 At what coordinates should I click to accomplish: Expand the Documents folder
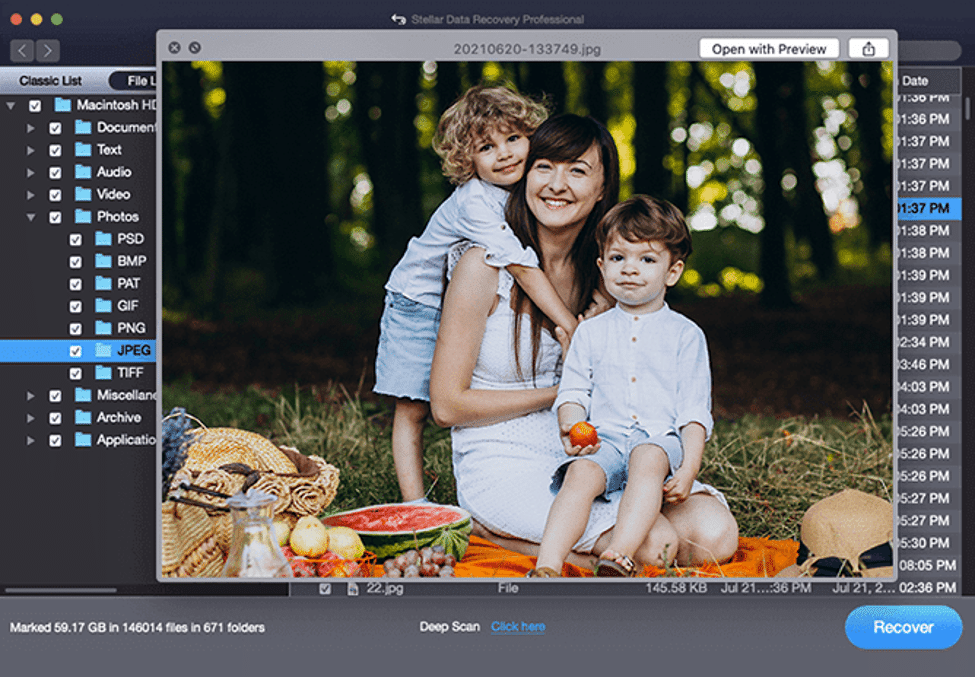[28, 126]
